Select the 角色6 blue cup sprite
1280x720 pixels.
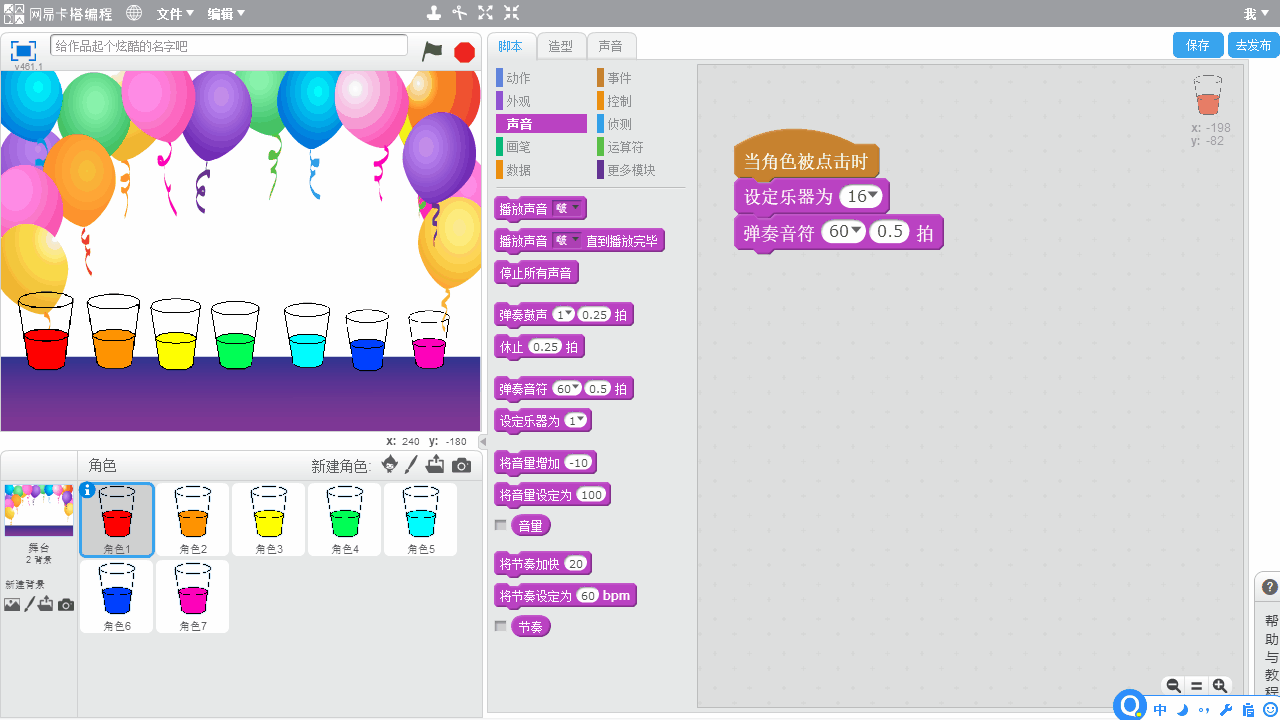[117, 596]
